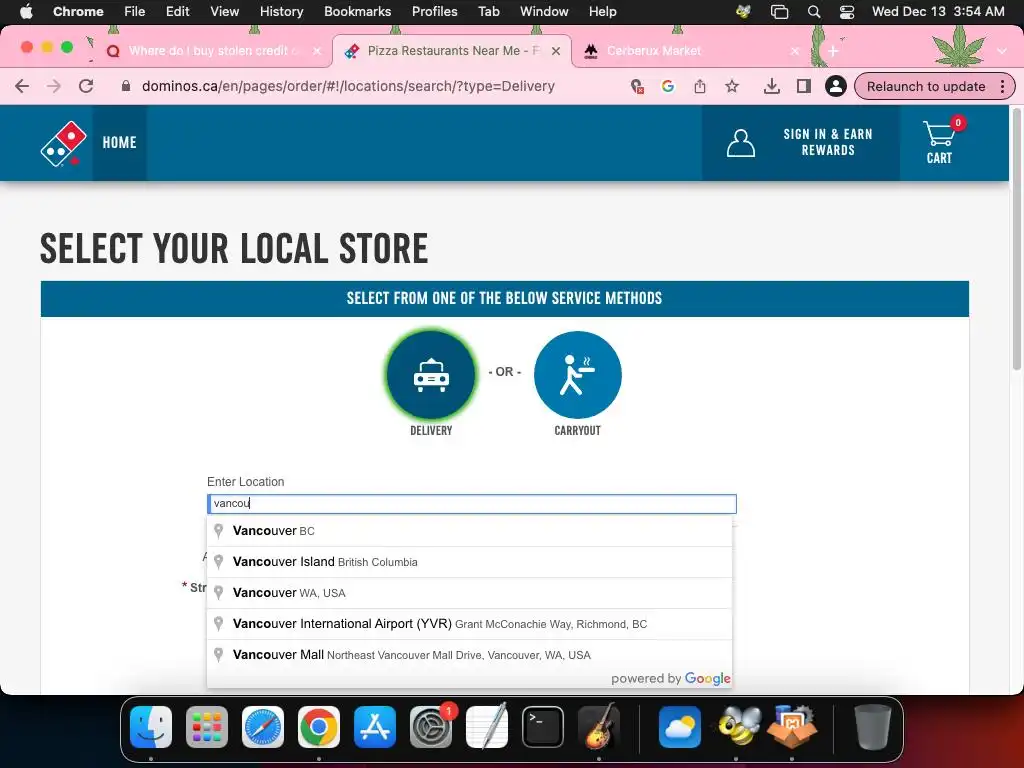The width and height of the screenshot is (1024, 768).
Task: Open a new tab with plus button
Action: coord(833,51)
